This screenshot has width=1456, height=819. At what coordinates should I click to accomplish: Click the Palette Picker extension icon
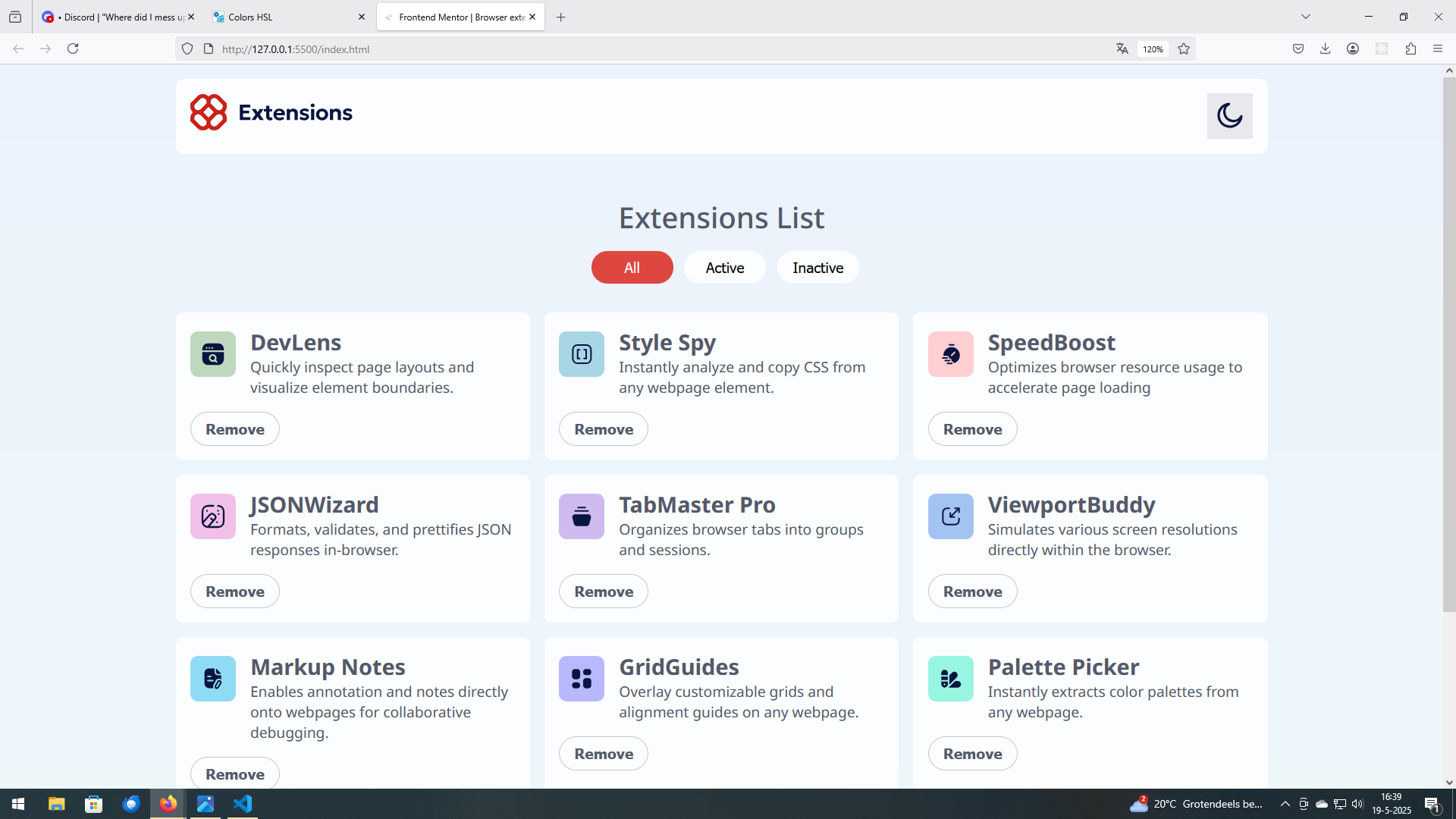coord(950,679)
